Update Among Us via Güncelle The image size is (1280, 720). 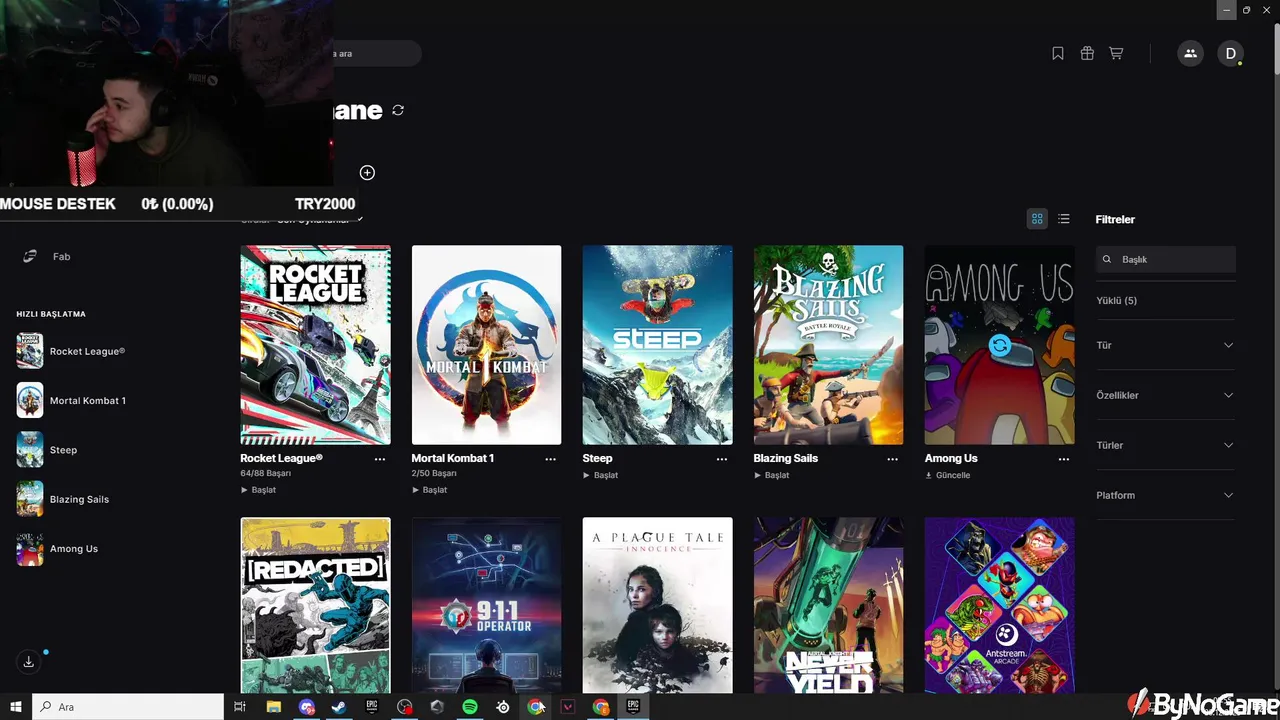click(947, 475)
